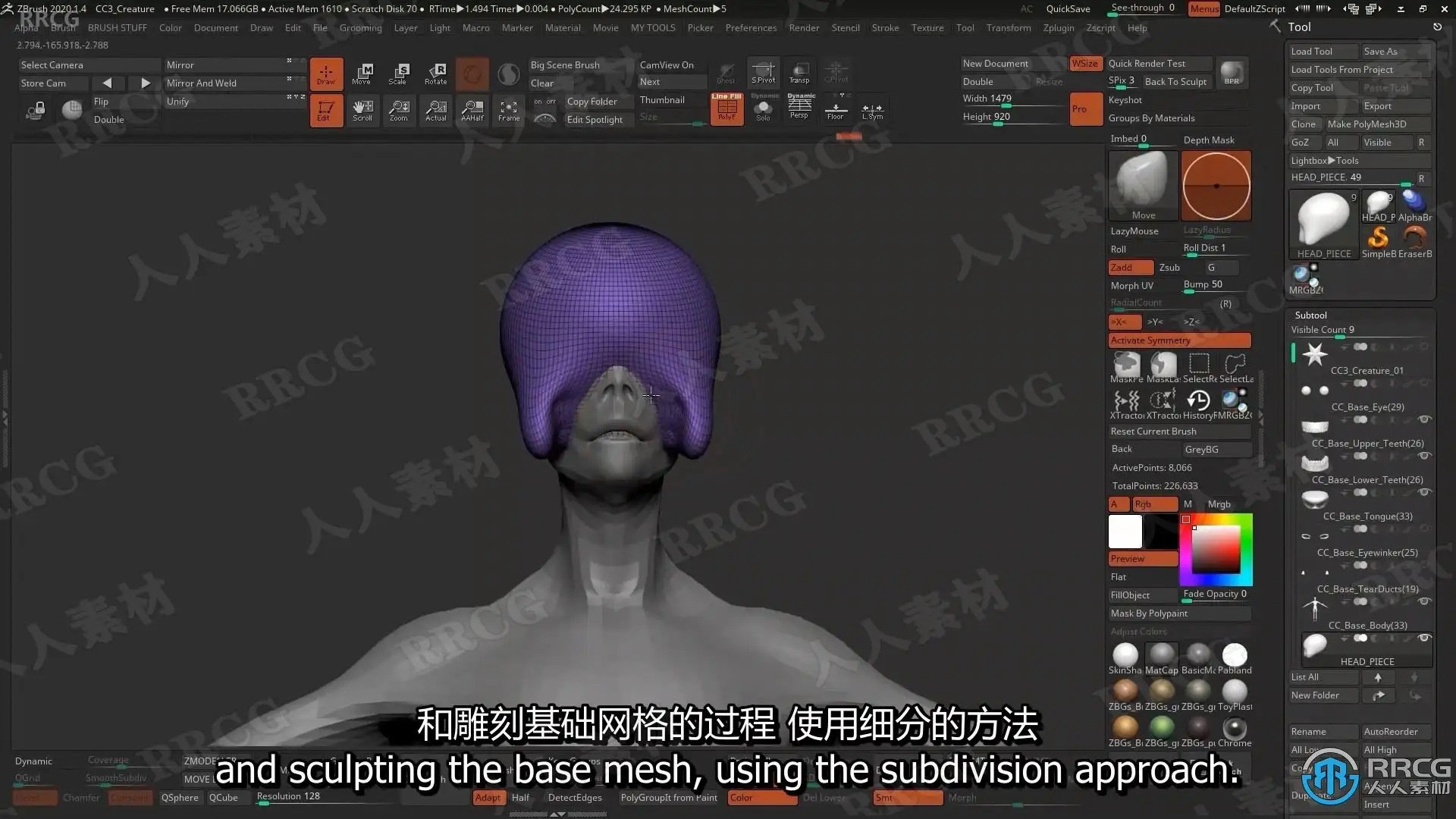Image resolution: width=1456 pixels, height=819 pixels.
Task: Toggle visibility eye of CC_Base_Body subtool
Action: point(1424,601)
